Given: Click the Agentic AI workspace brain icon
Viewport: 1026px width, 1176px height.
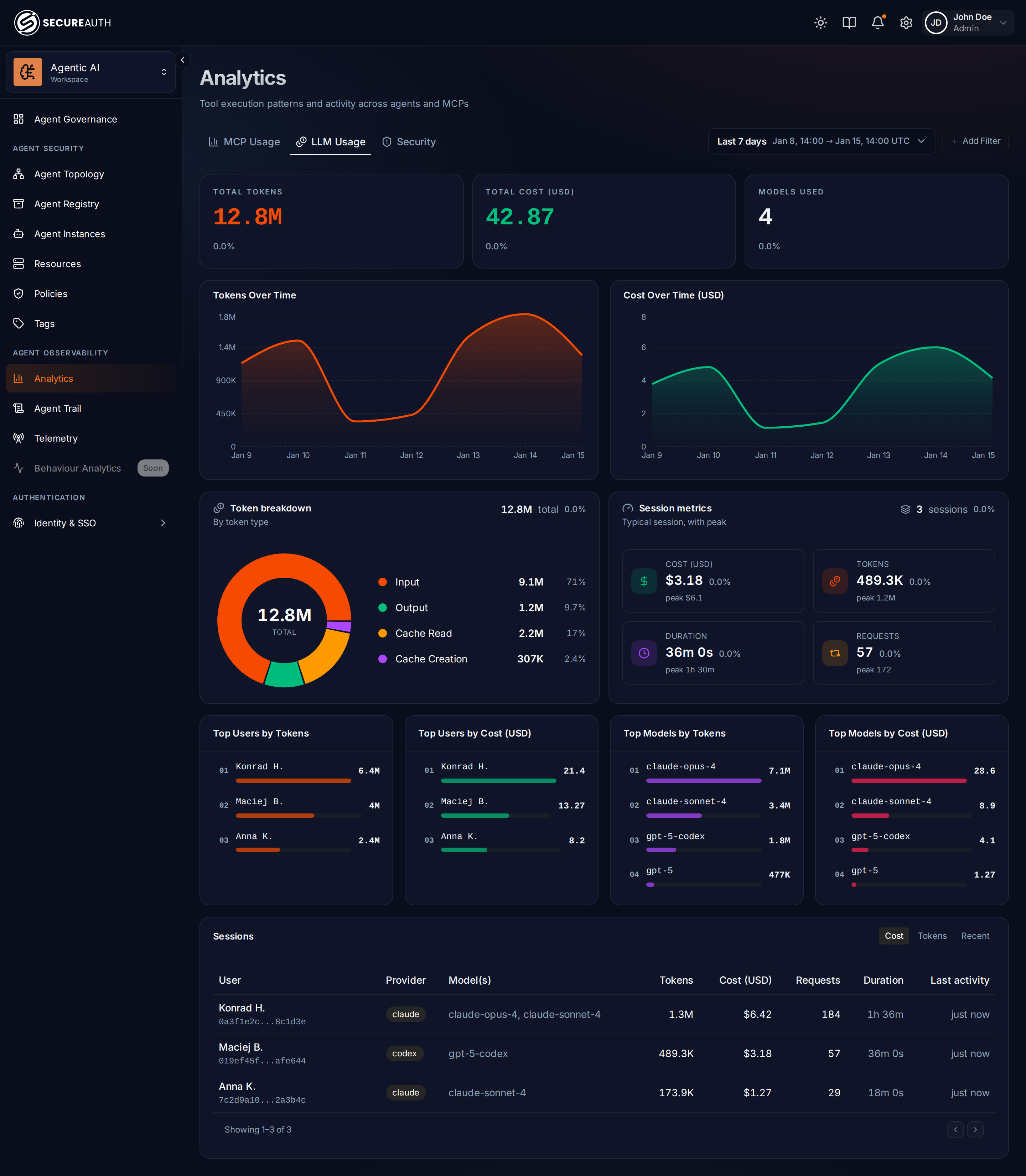Looking at the screenshot, I should click(27, 72).
